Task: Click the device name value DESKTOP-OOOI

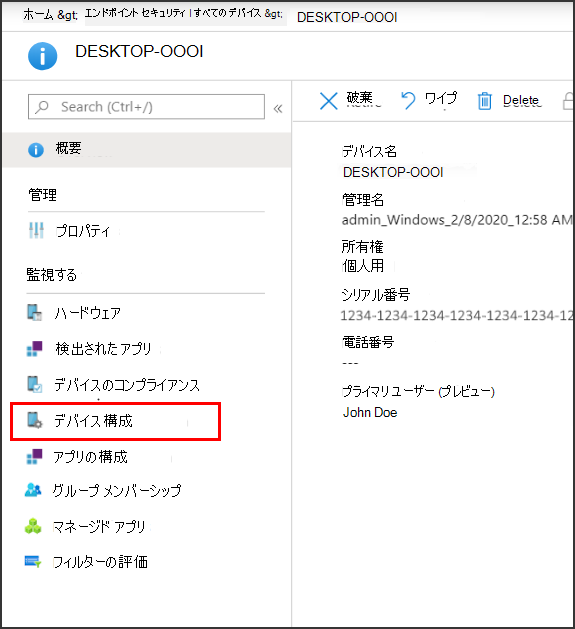Action: [393, 172]
